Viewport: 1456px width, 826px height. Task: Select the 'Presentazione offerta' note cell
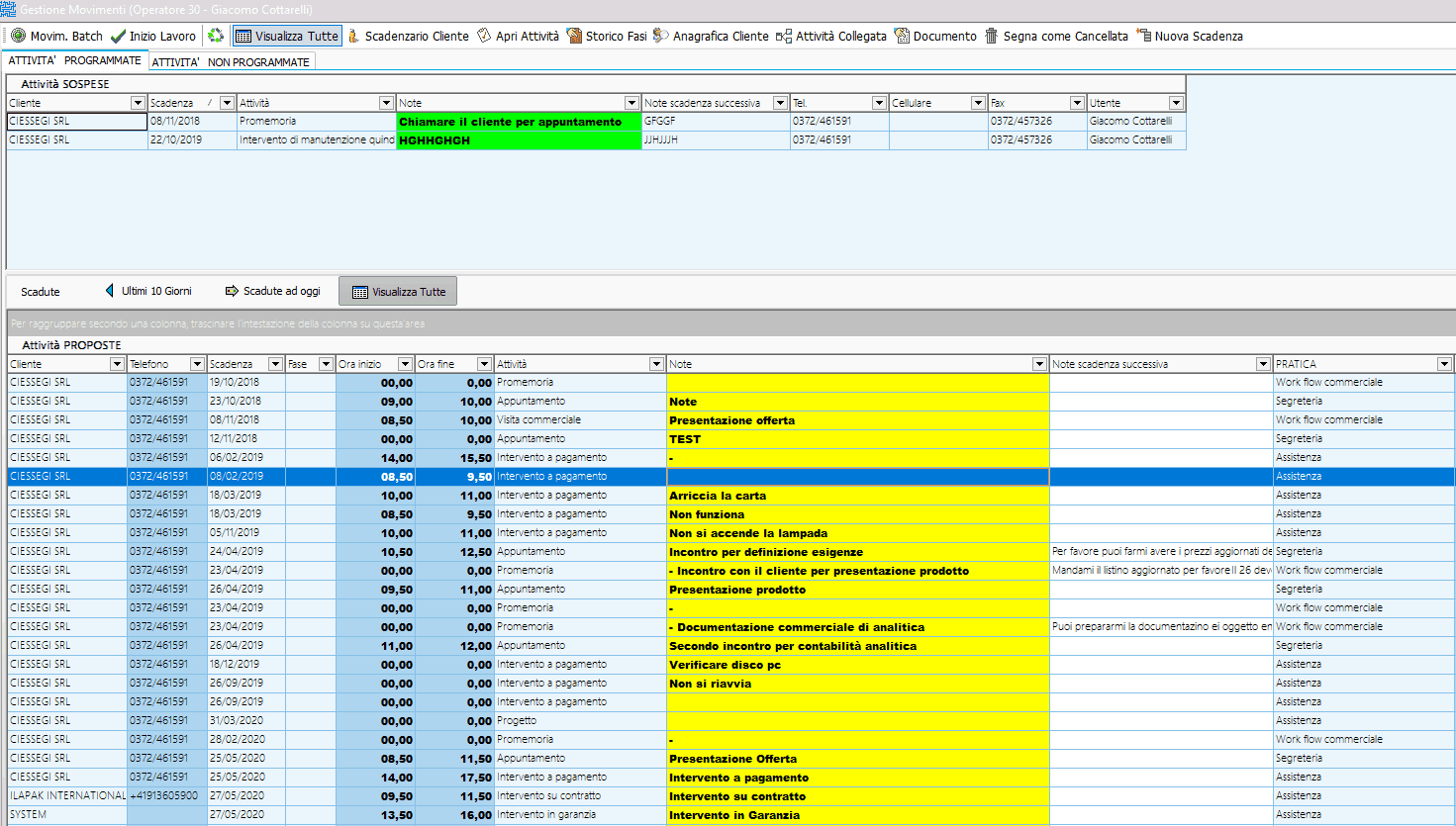858,420
